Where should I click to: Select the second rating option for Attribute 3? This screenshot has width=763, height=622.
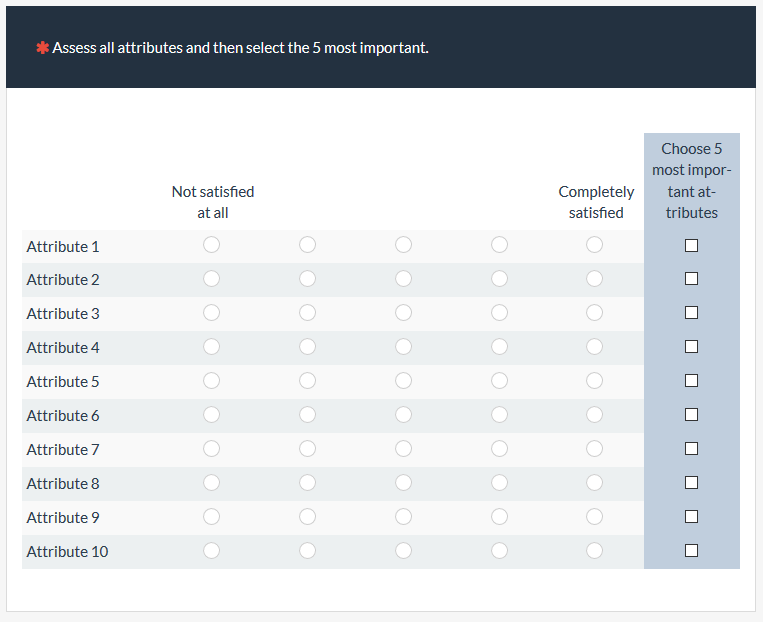click(x=307, y=313)
